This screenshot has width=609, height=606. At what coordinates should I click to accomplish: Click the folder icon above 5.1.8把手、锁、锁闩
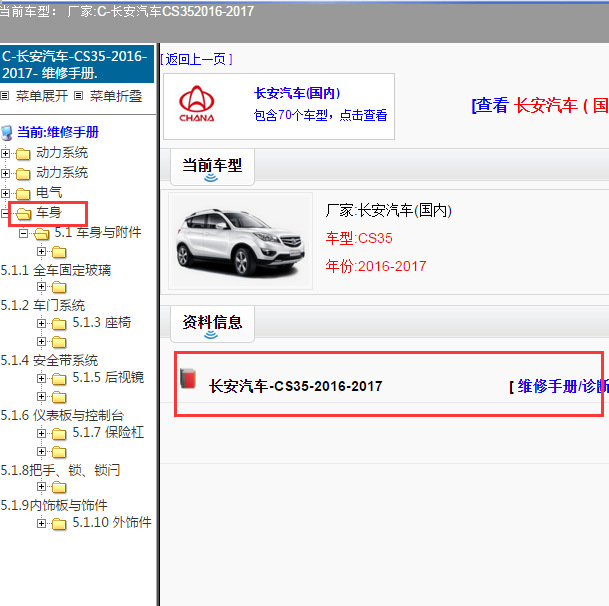click(59, 452)
